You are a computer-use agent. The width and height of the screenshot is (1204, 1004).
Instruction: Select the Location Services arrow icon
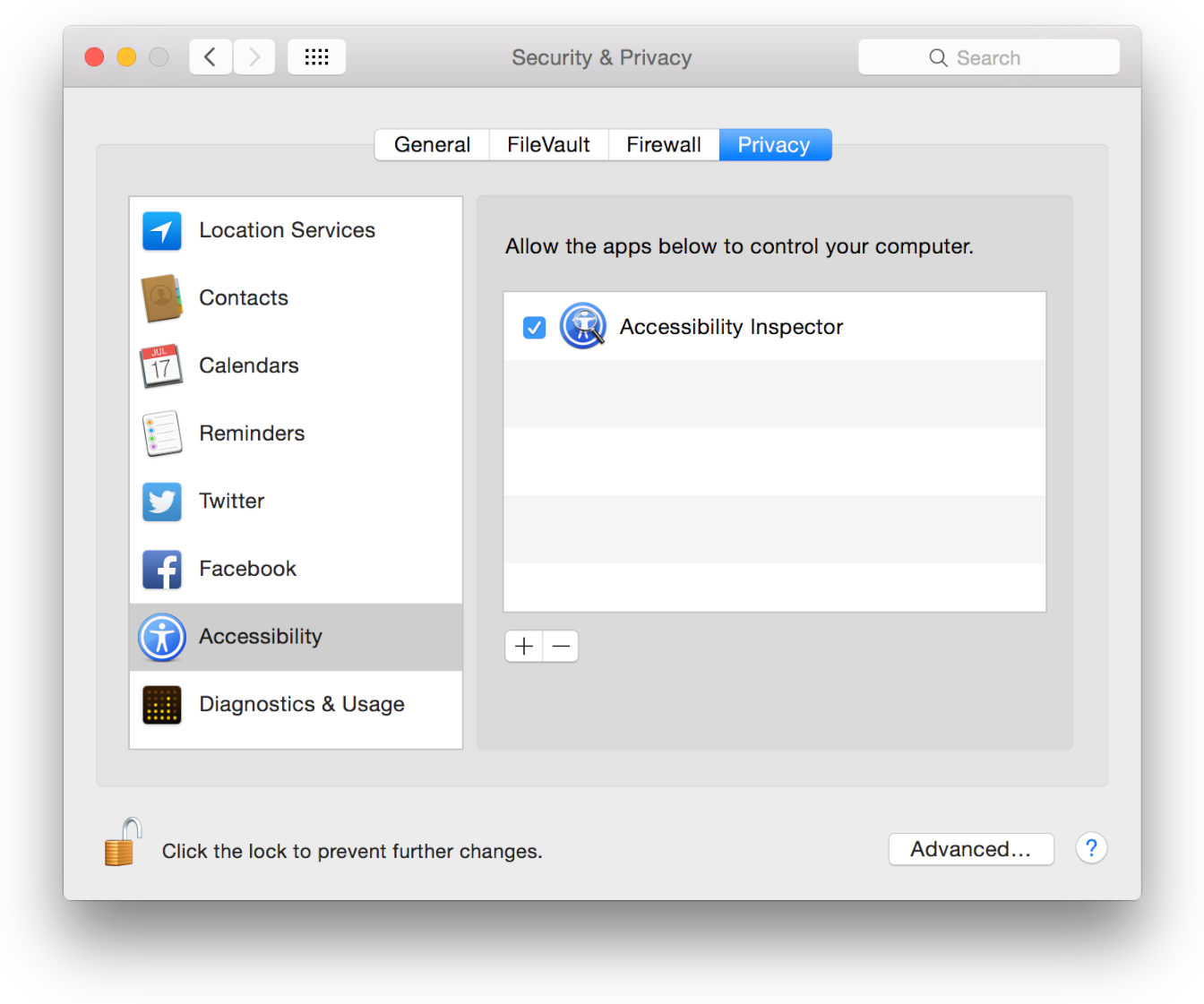(162, 231)
